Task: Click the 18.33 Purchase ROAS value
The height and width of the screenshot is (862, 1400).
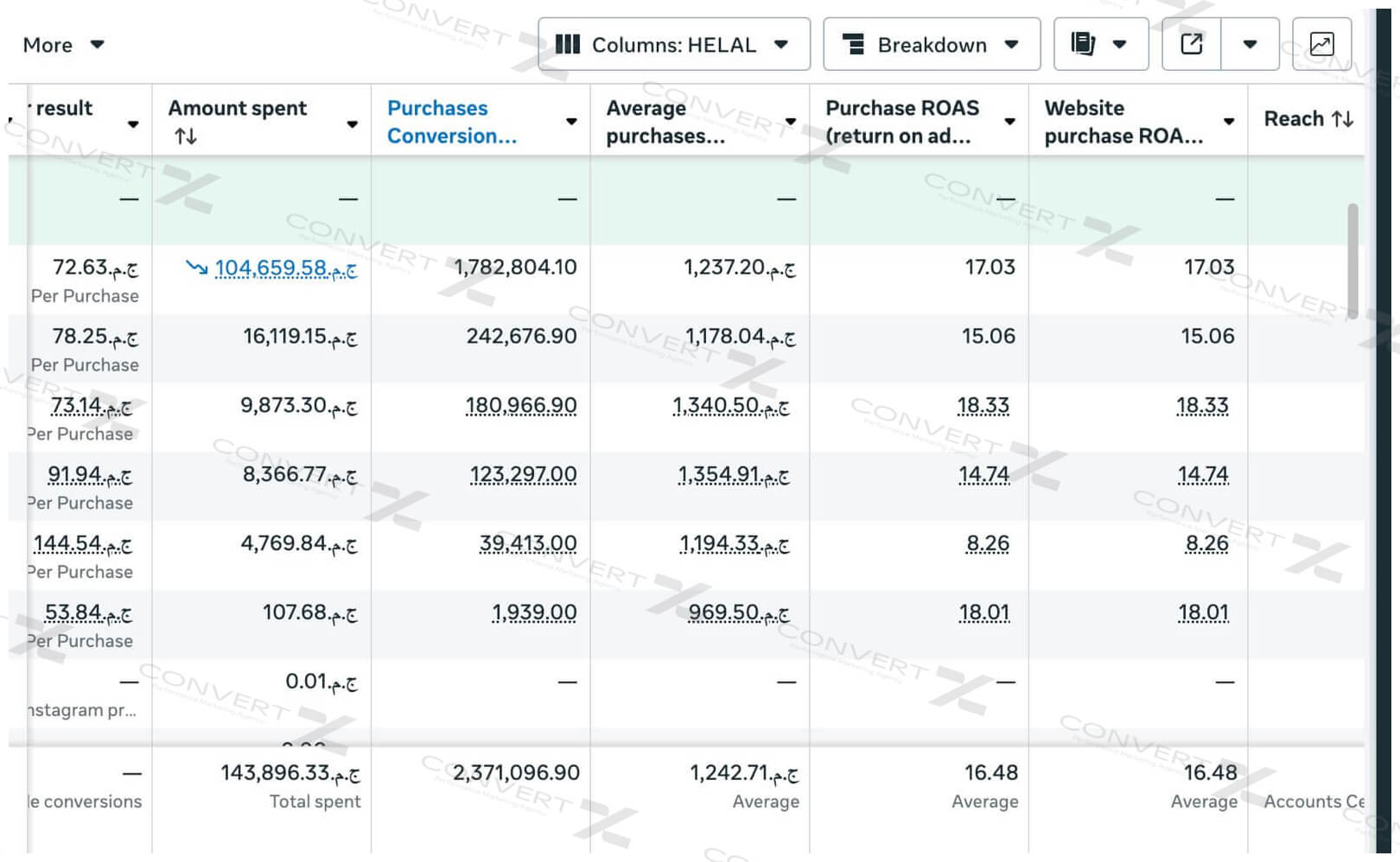Action: pos(983,406)
